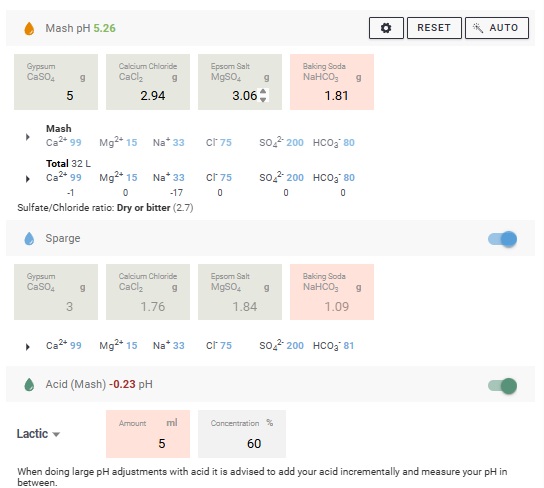Expand the Total 32 L ion details
The height and width of the screenshot is (488, 544).
[x=28, y=179]
